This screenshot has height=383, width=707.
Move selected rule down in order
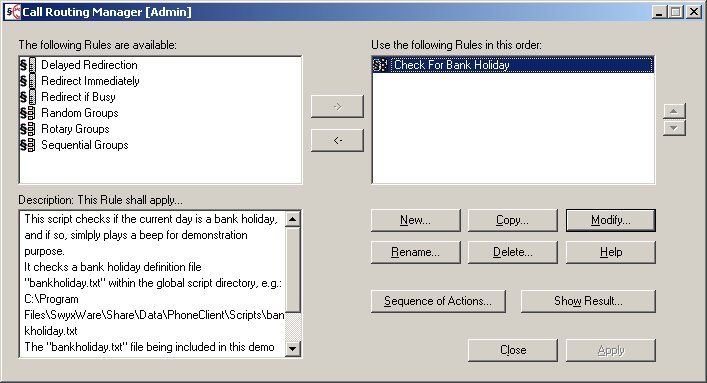click(674, 128)
